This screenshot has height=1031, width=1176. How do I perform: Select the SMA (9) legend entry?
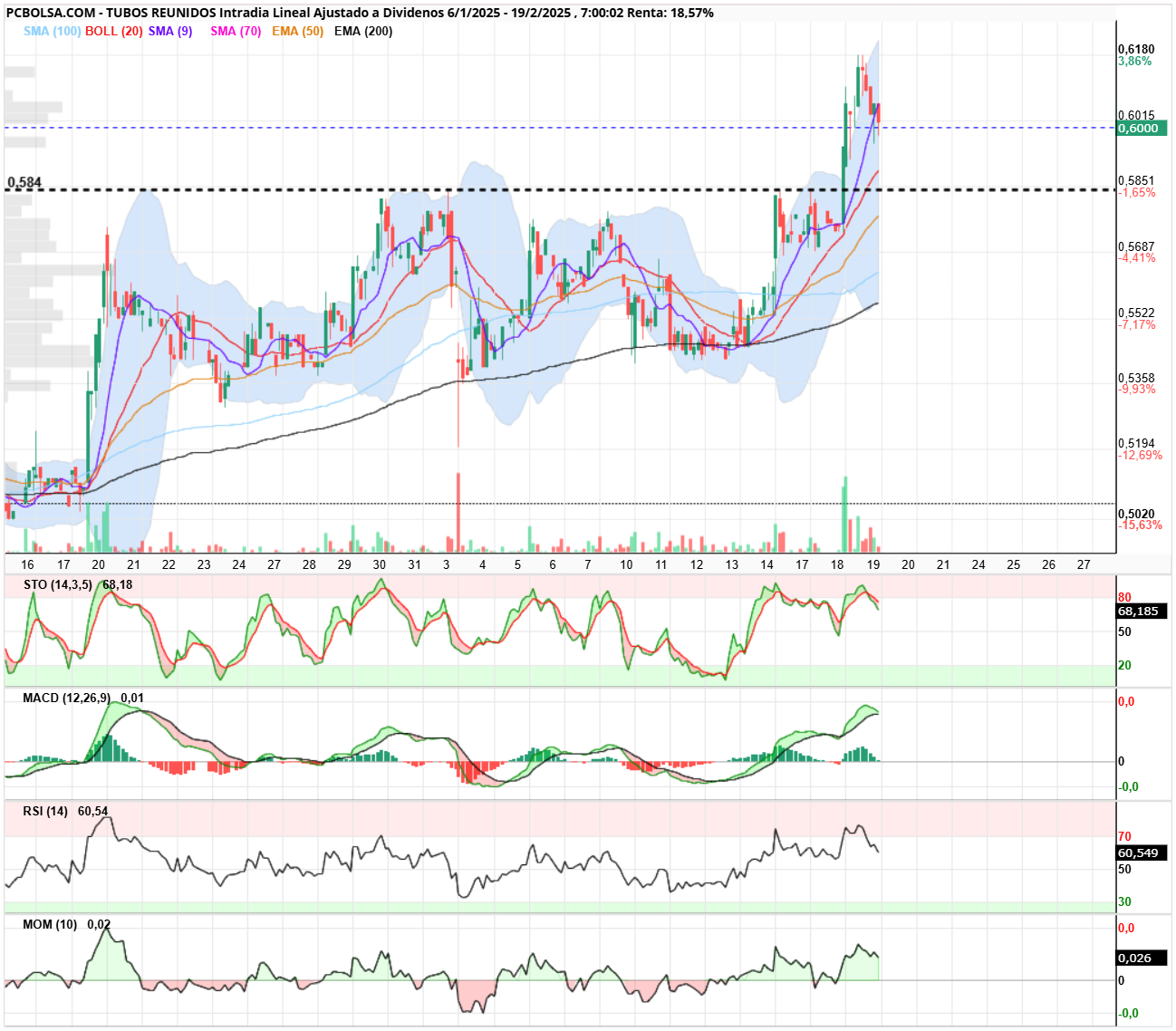point(170,31)
